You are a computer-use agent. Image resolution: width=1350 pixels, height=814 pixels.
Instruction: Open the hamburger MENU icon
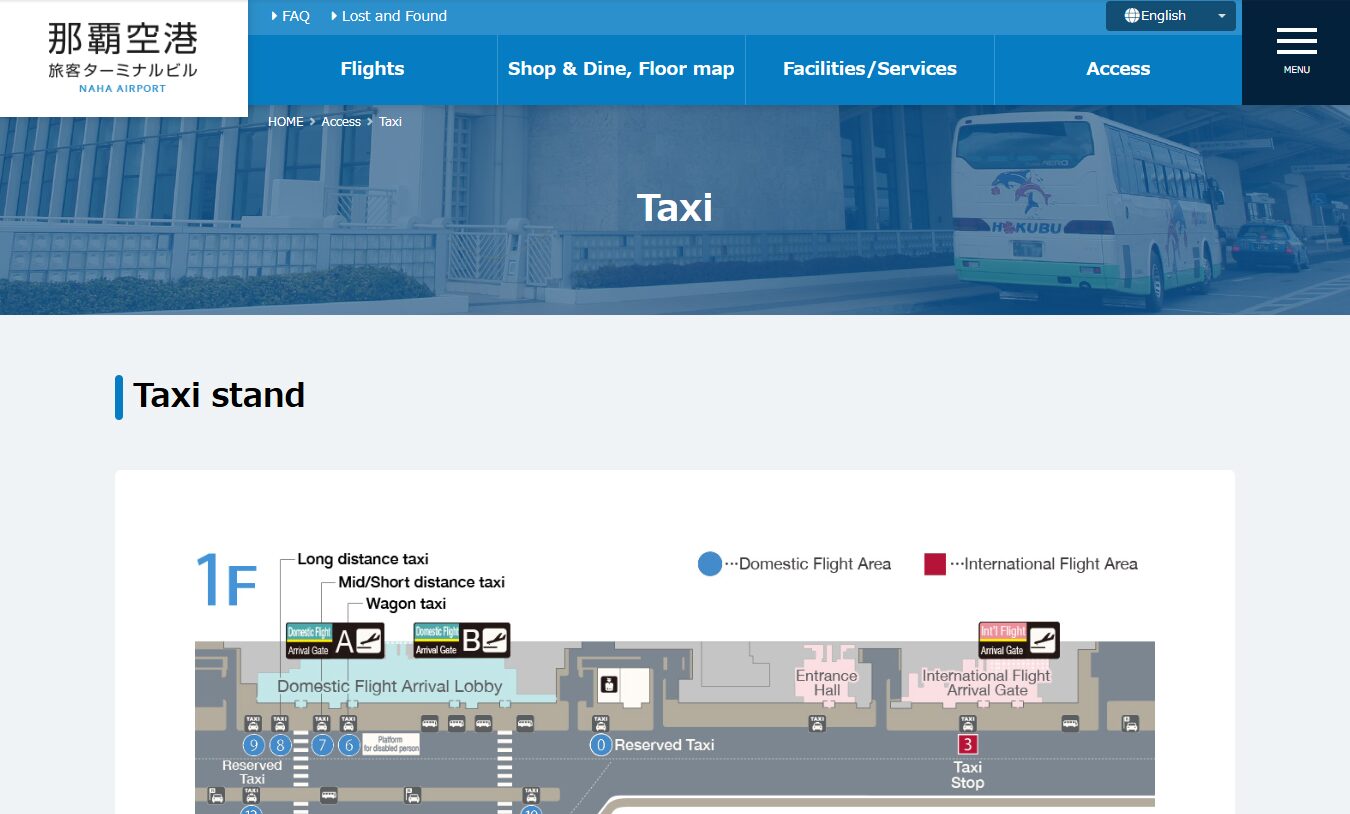[x=1296, y=50]
